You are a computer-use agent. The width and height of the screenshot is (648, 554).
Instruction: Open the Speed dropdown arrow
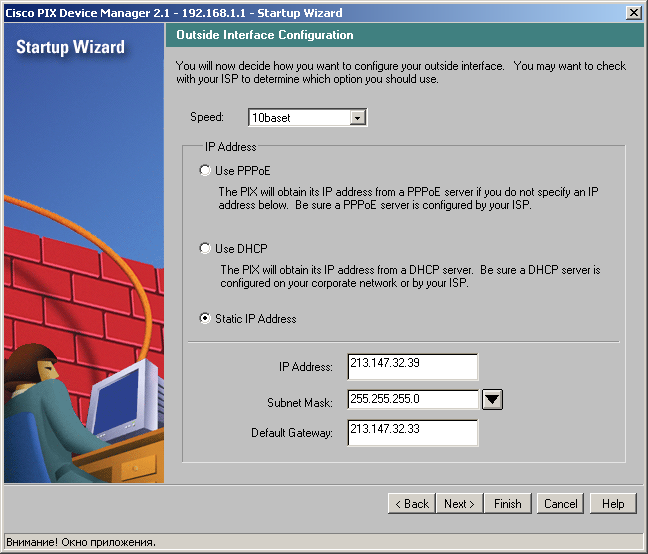coord(357,118)
